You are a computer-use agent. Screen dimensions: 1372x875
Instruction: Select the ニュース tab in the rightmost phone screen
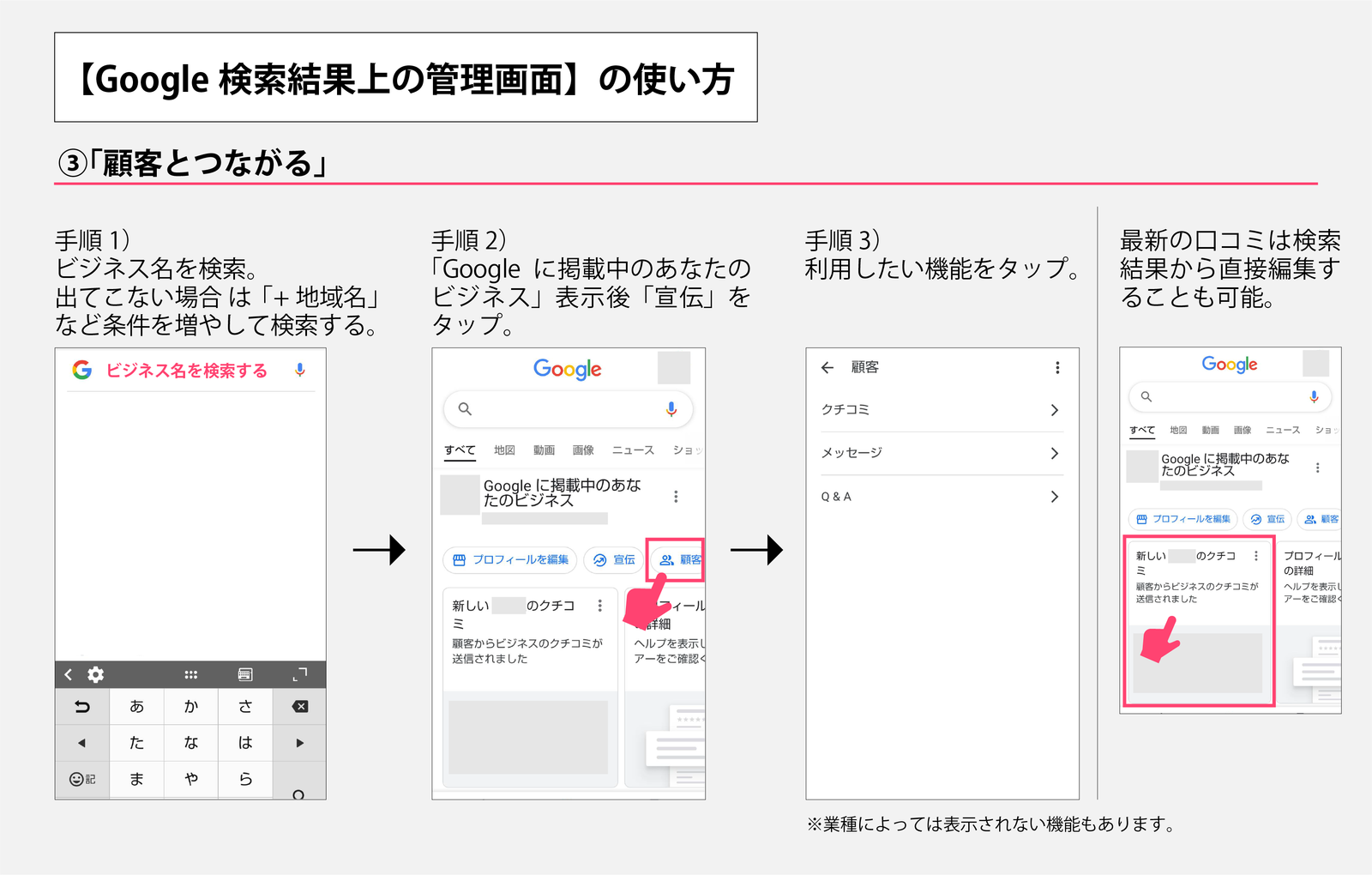[1283, 430]
